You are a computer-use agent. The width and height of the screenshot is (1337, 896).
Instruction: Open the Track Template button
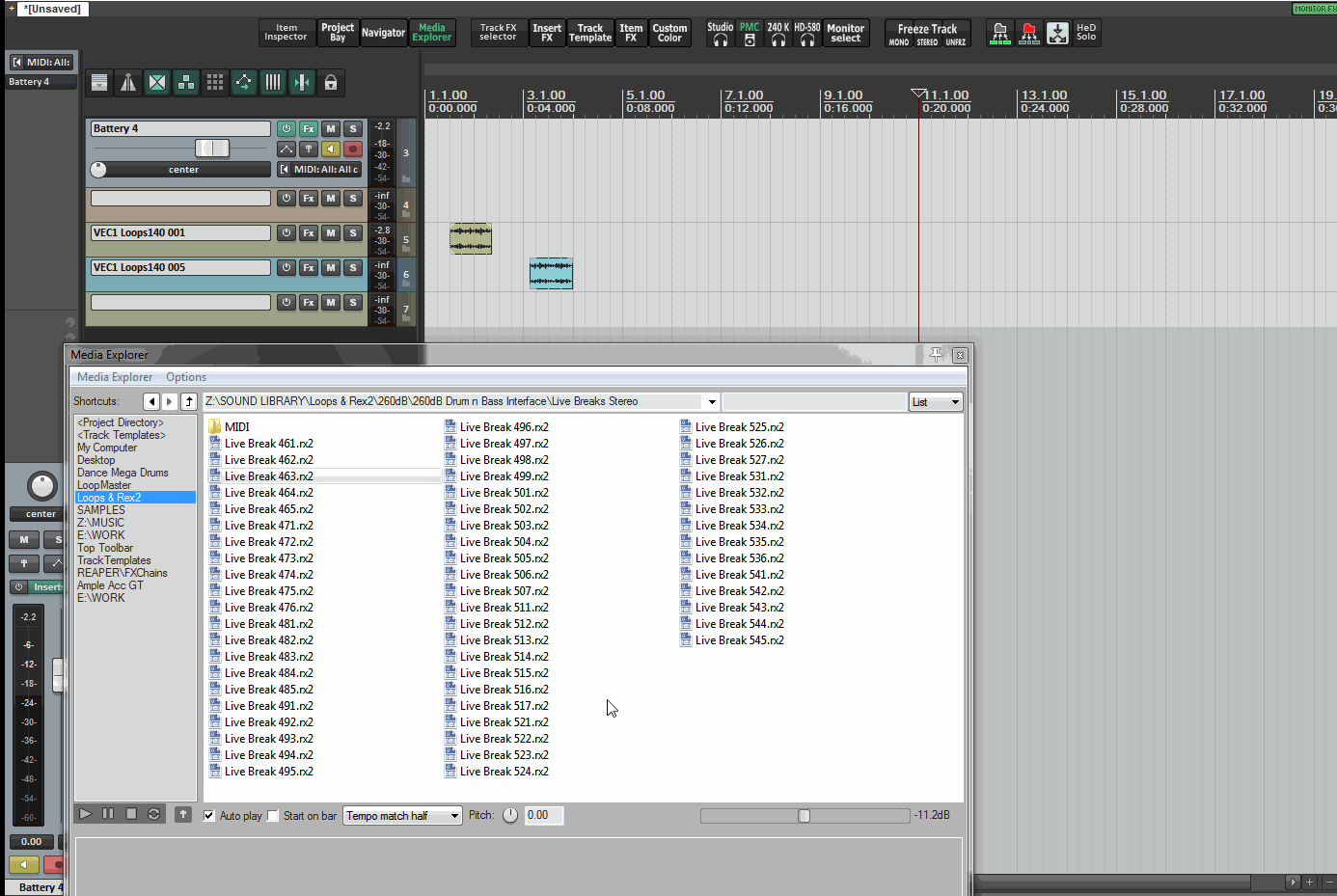[590, 33]
